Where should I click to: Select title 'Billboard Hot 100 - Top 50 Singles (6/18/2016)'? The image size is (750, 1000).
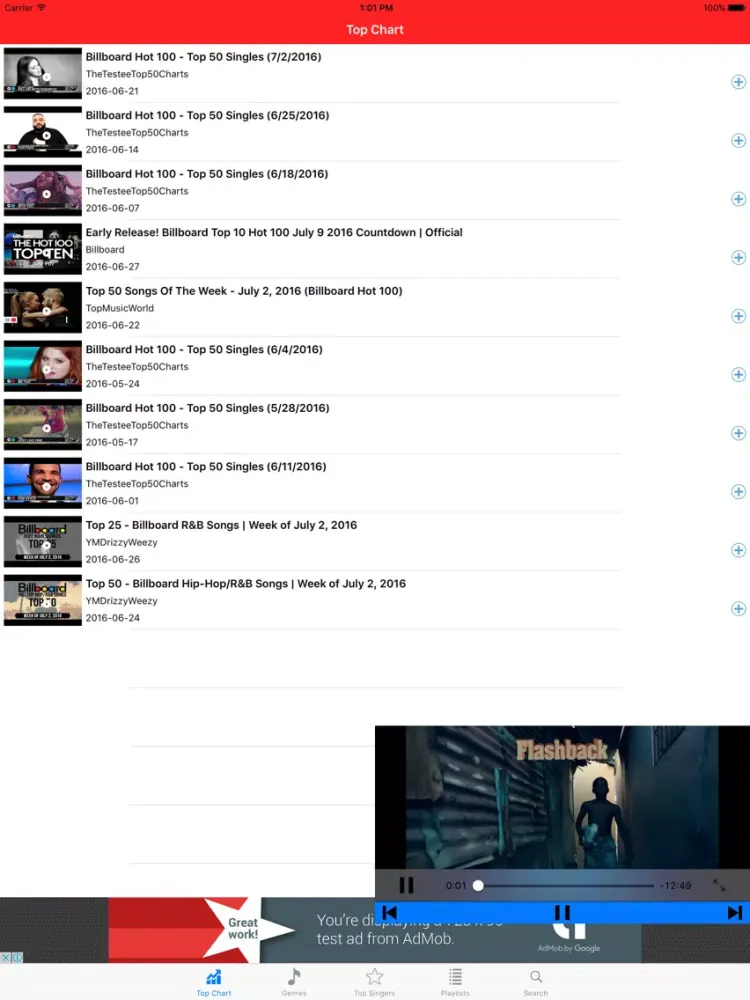coord(207,174)
